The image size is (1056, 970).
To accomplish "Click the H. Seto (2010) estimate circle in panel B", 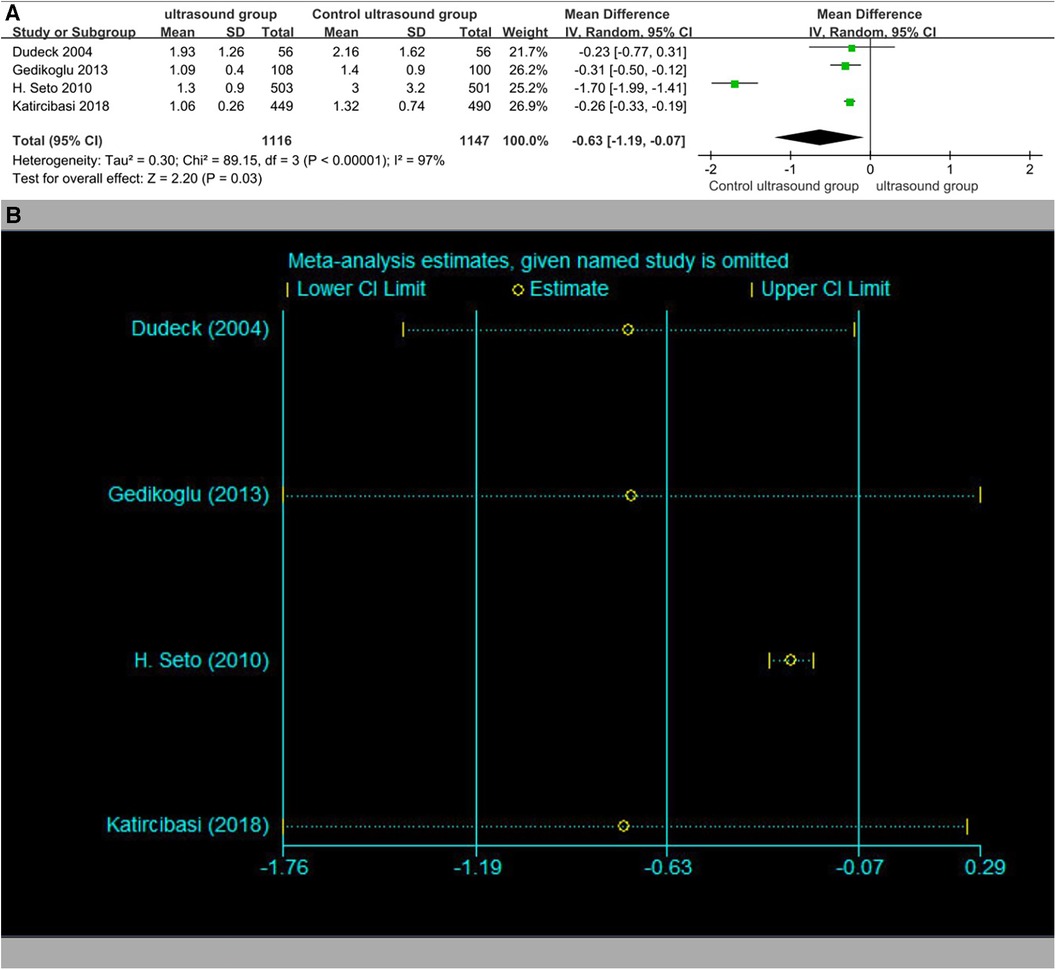I will [791, 660].
